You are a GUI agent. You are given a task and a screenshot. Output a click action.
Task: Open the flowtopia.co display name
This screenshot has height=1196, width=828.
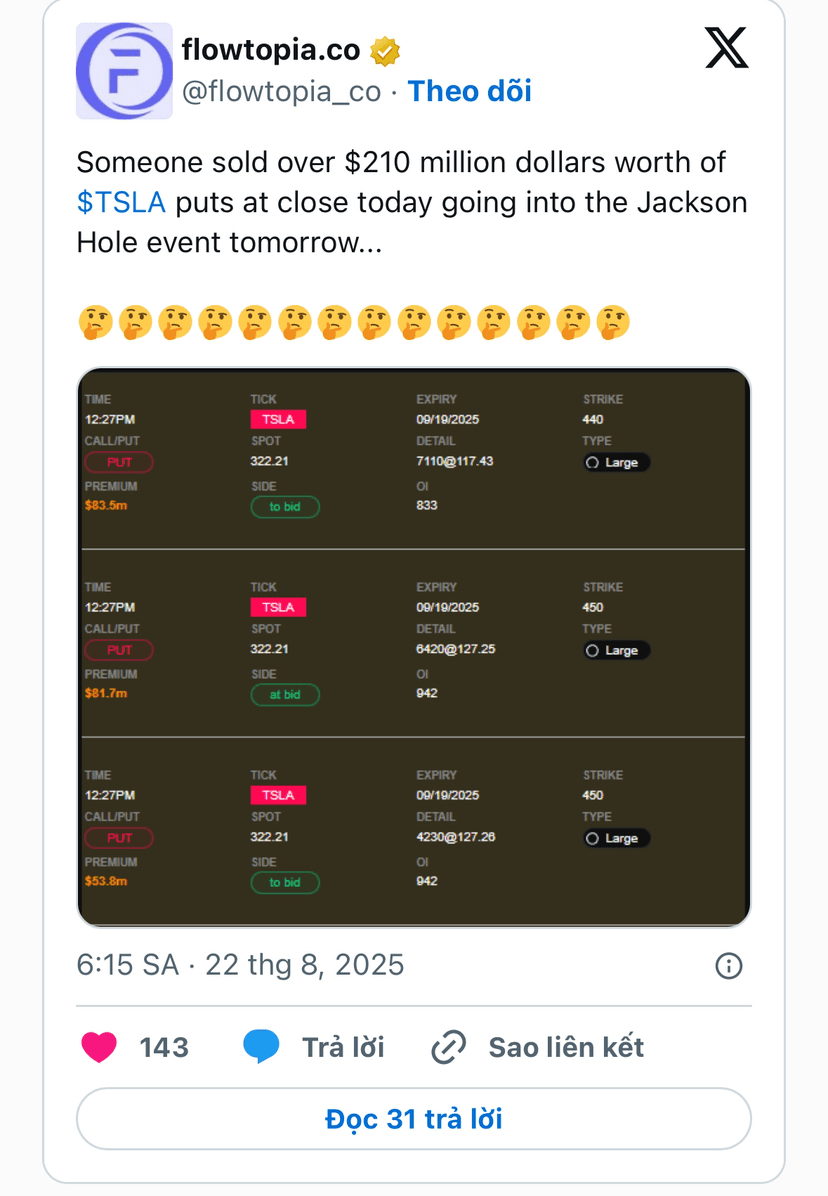pos(271,50)
